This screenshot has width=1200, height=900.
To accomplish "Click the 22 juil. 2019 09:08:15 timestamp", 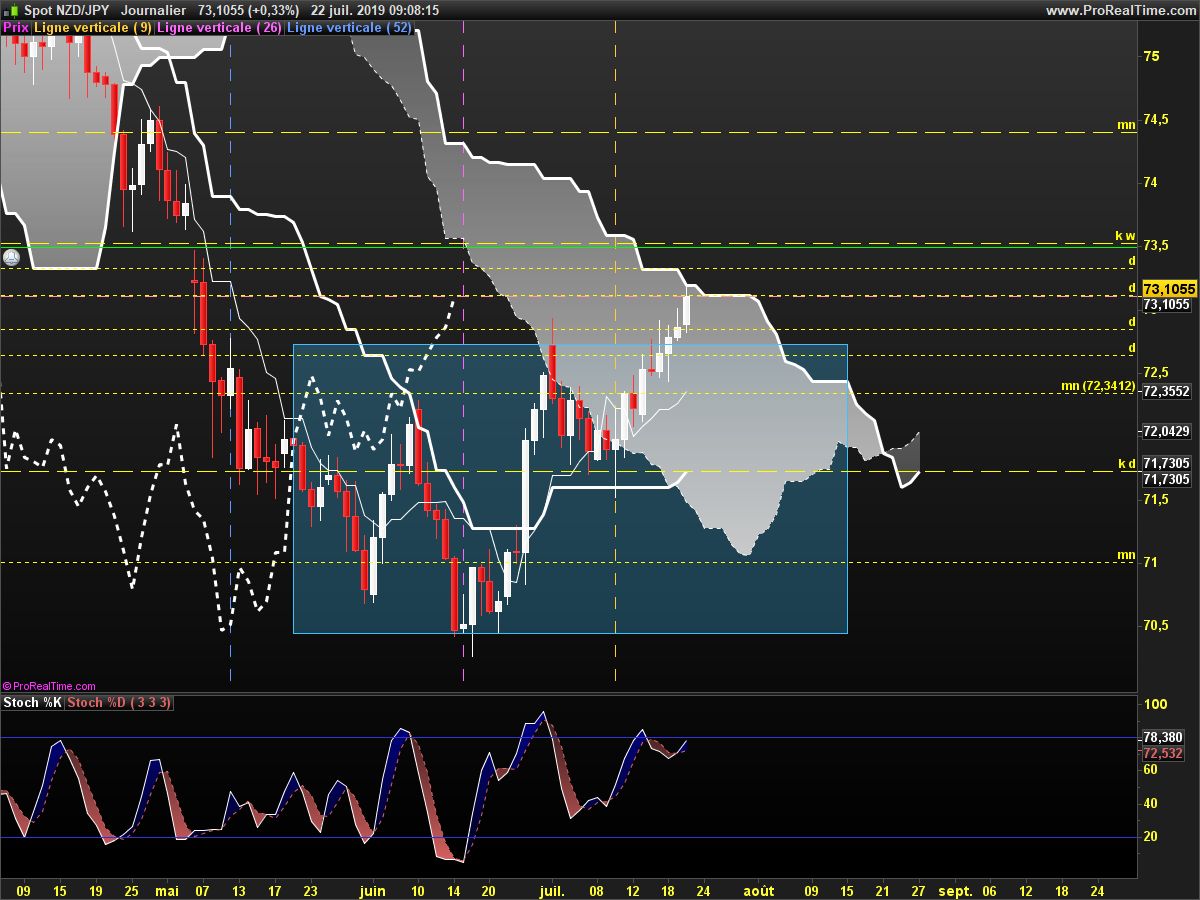I will 375,10.
